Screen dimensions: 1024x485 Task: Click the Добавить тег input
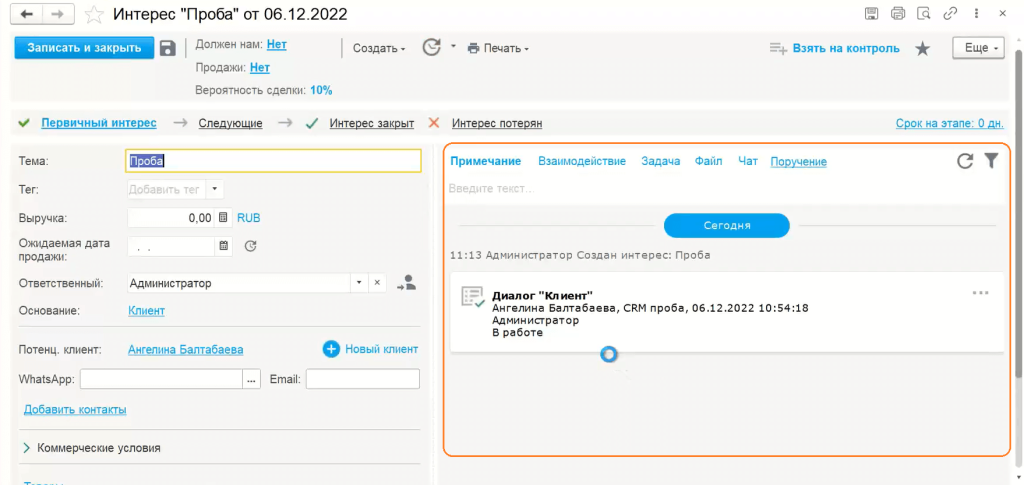coord(167,189)
